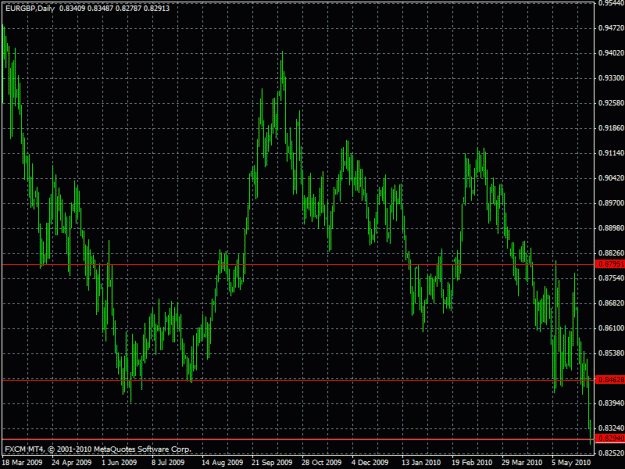Click the 0.89700 price axis label
The width and height of the screenshot is (625, 469).
[x=611, y=203]
